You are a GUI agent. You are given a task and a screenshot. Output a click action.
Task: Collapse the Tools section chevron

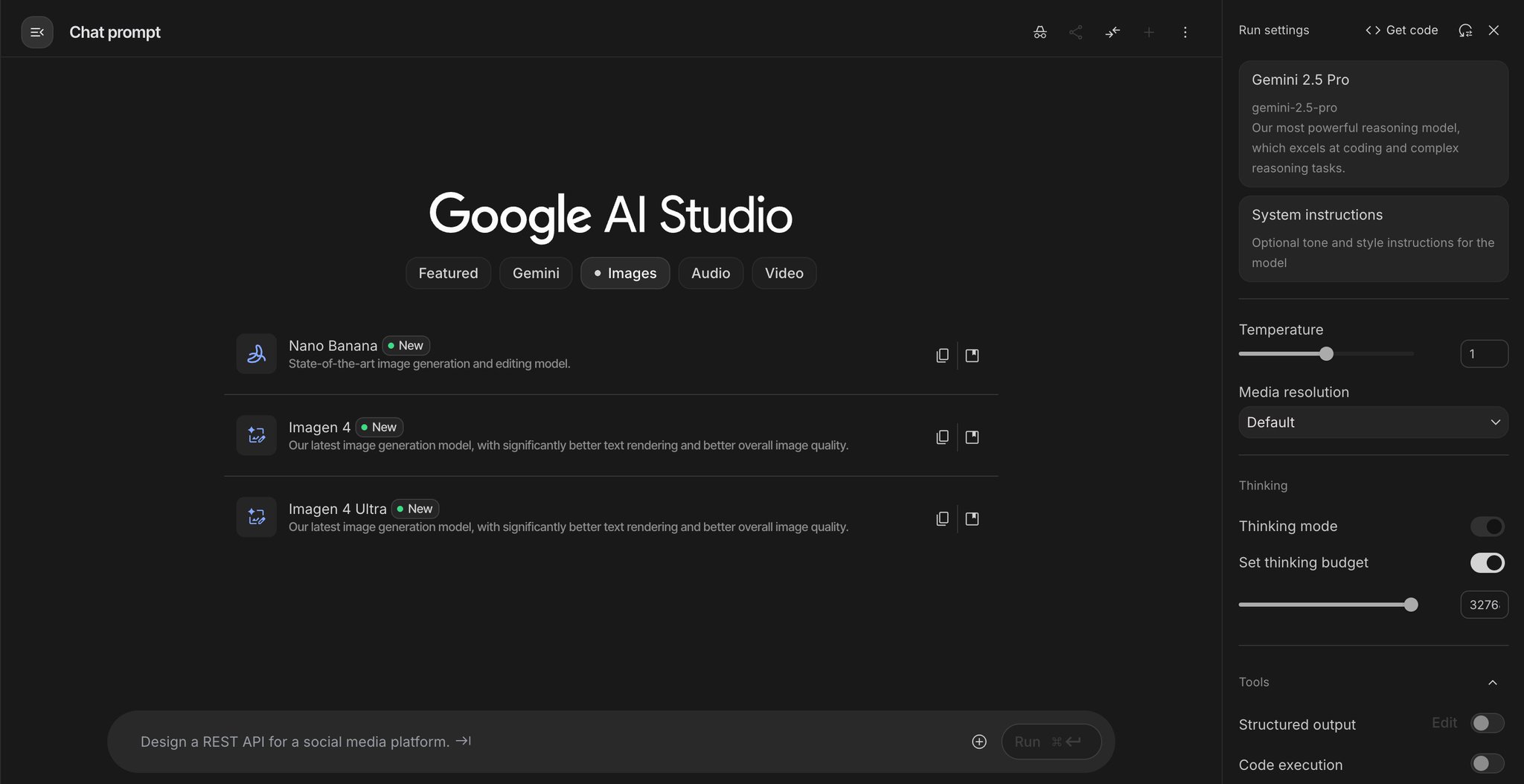click(x=1493, y=682)
